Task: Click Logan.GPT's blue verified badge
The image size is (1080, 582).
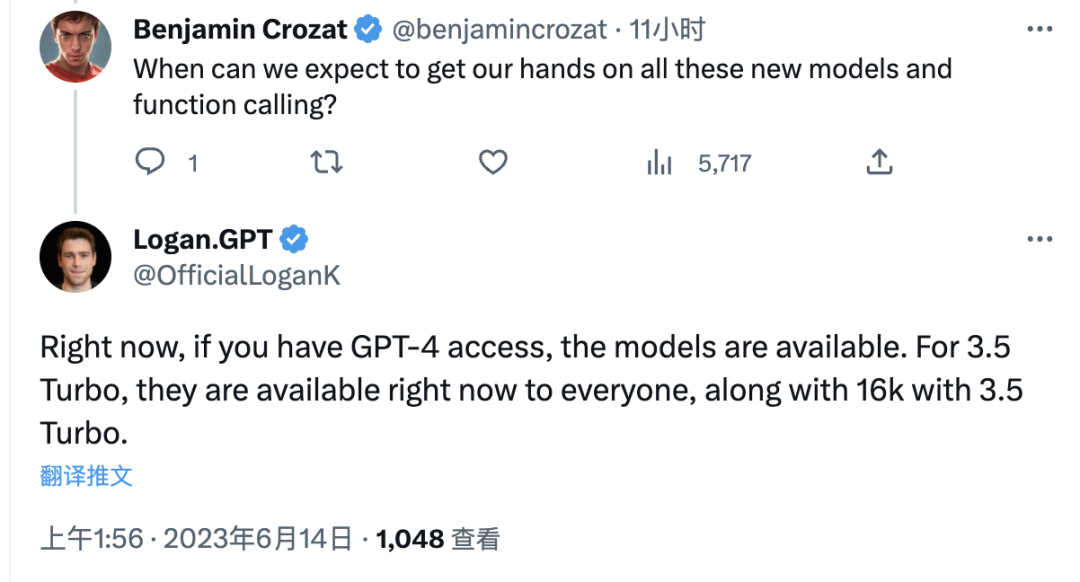Action: click(x=294, y=239)
